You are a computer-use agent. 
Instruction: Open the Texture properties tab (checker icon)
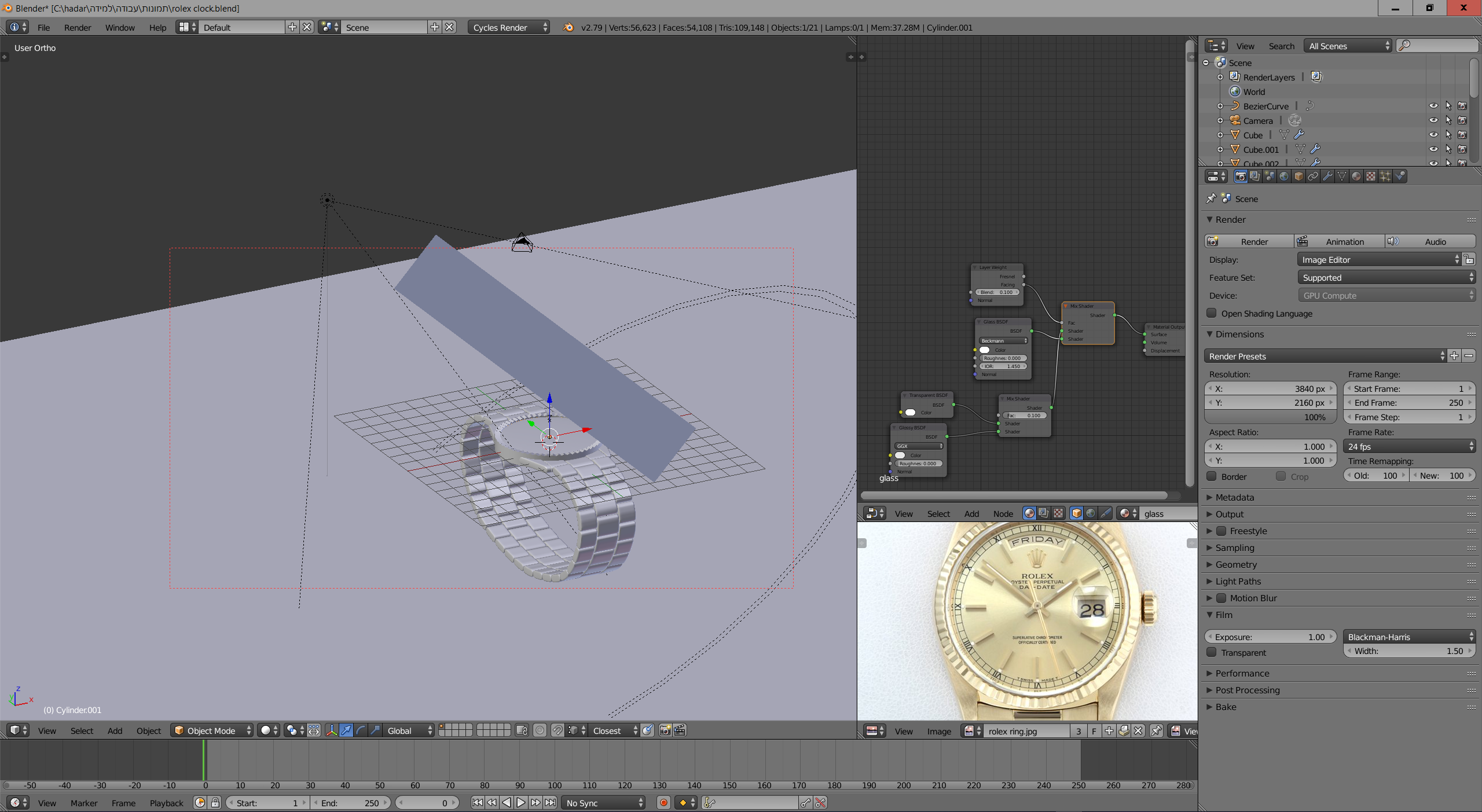(x=1370, y=177)
